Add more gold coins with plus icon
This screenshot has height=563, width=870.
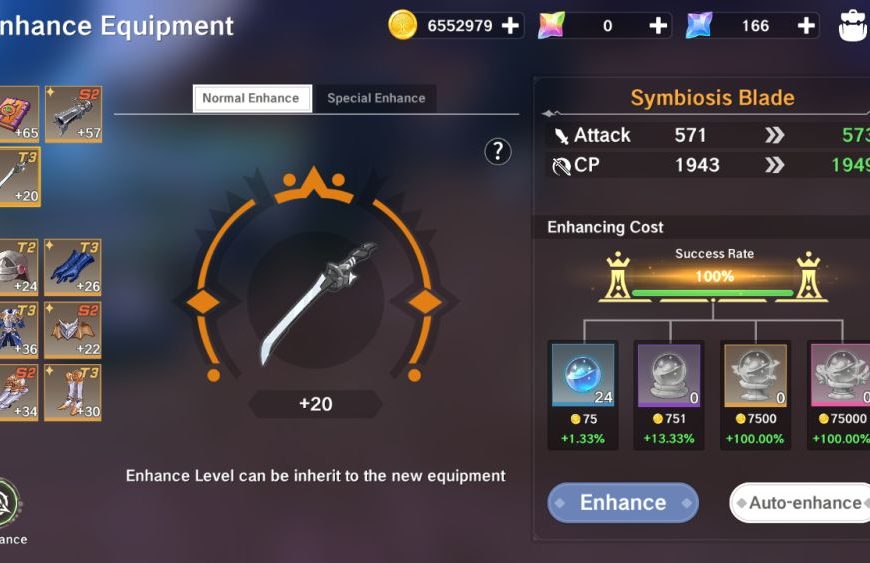point(510,26)
